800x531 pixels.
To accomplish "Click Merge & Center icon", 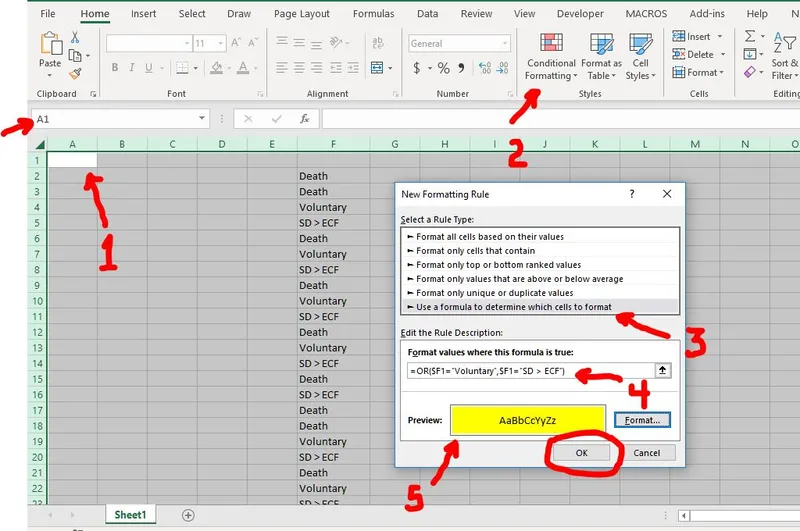I will coord(377,67).
